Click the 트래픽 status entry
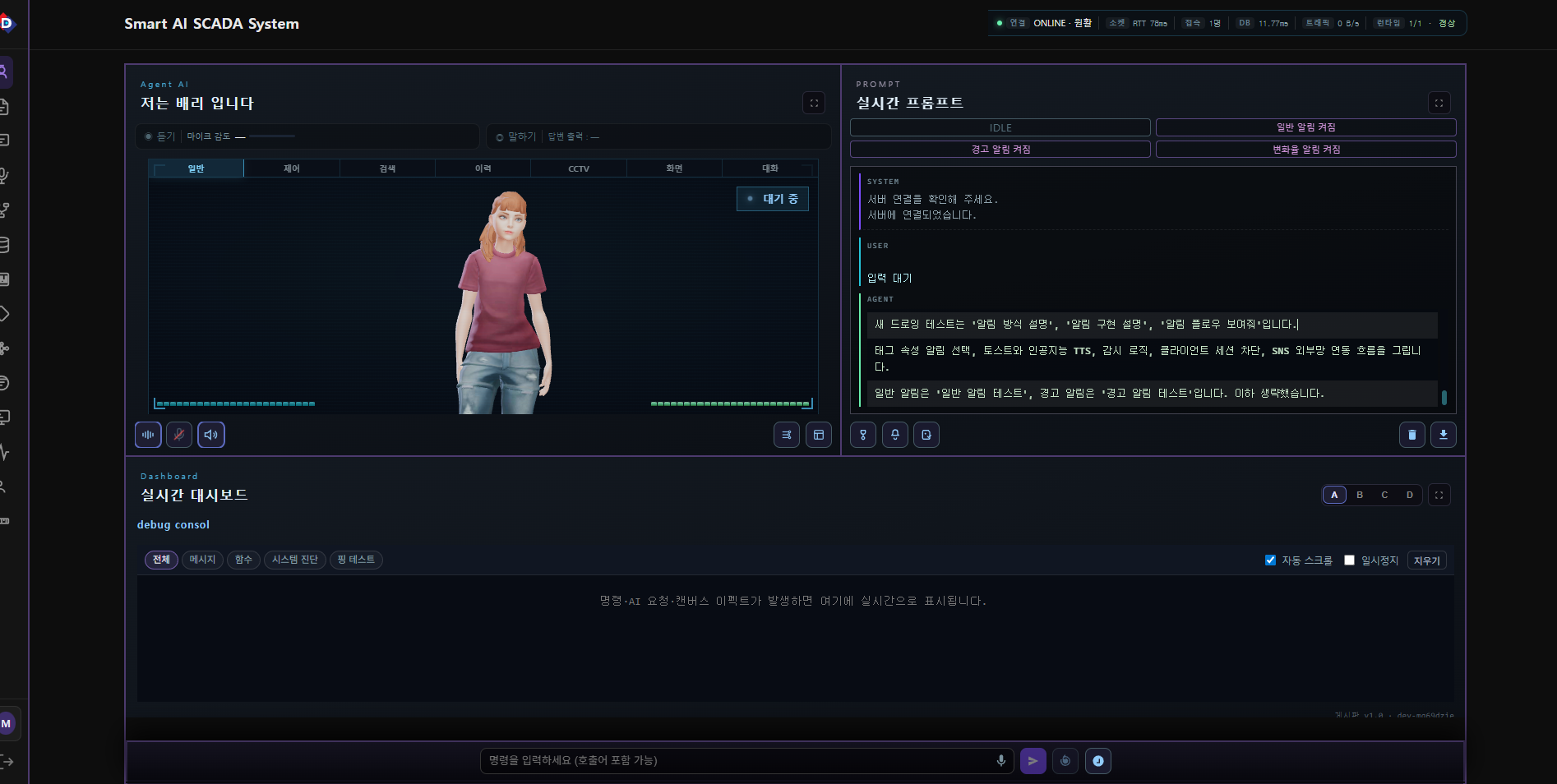 (1332, 23)
